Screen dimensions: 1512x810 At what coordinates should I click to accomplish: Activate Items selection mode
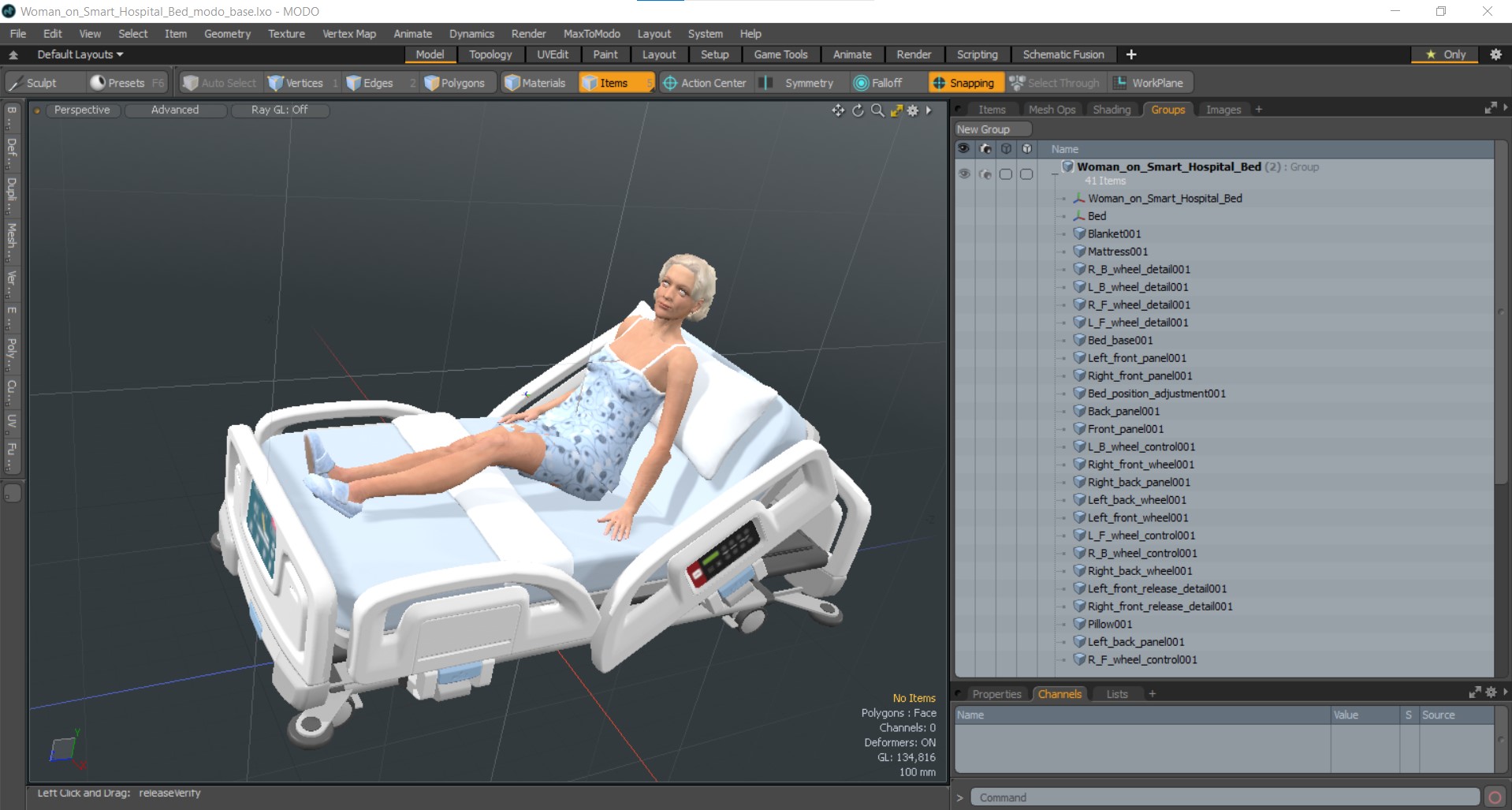point(615,83)
